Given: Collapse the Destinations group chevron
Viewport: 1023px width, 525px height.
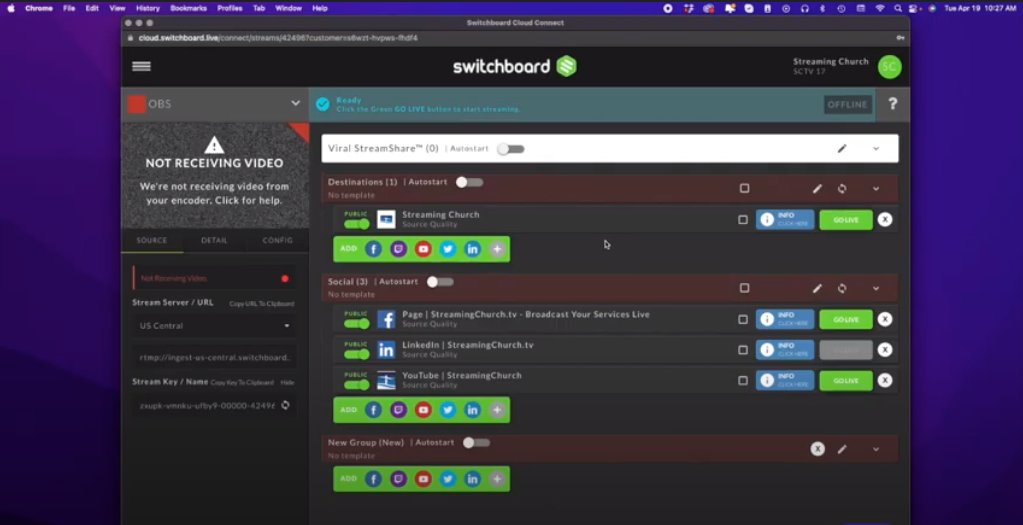Looking at the screenshot, I should click(876, 188).
